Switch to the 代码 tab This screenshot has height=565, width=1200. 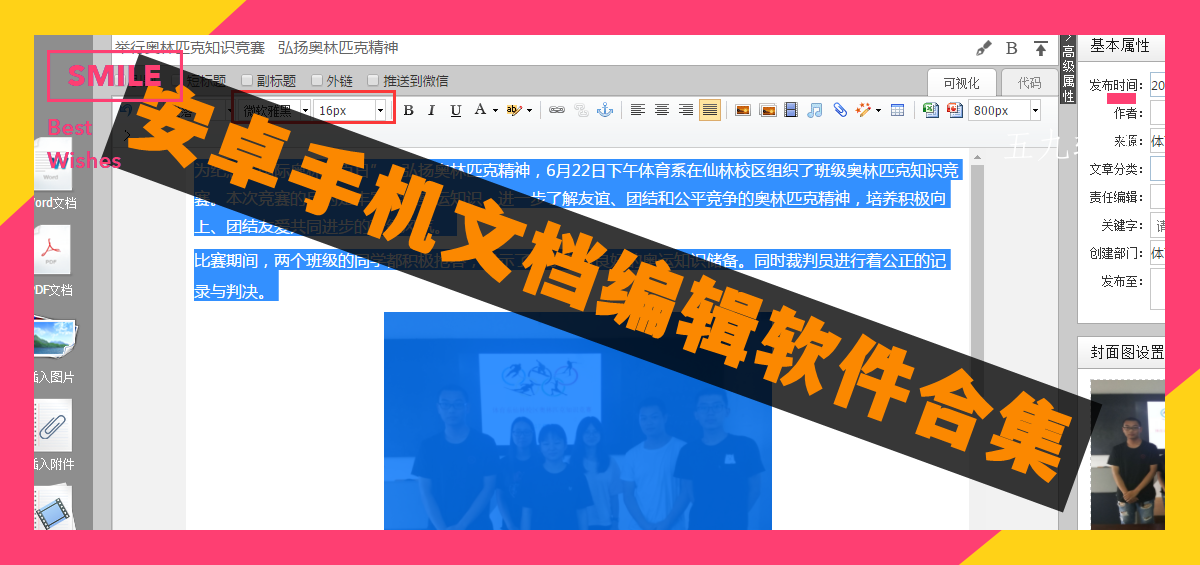1029,83
